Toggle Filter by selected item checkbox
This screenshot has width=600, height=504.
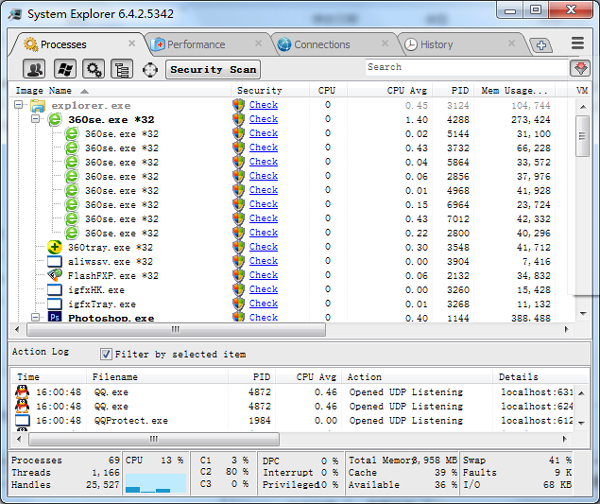[x=106, y=354]
